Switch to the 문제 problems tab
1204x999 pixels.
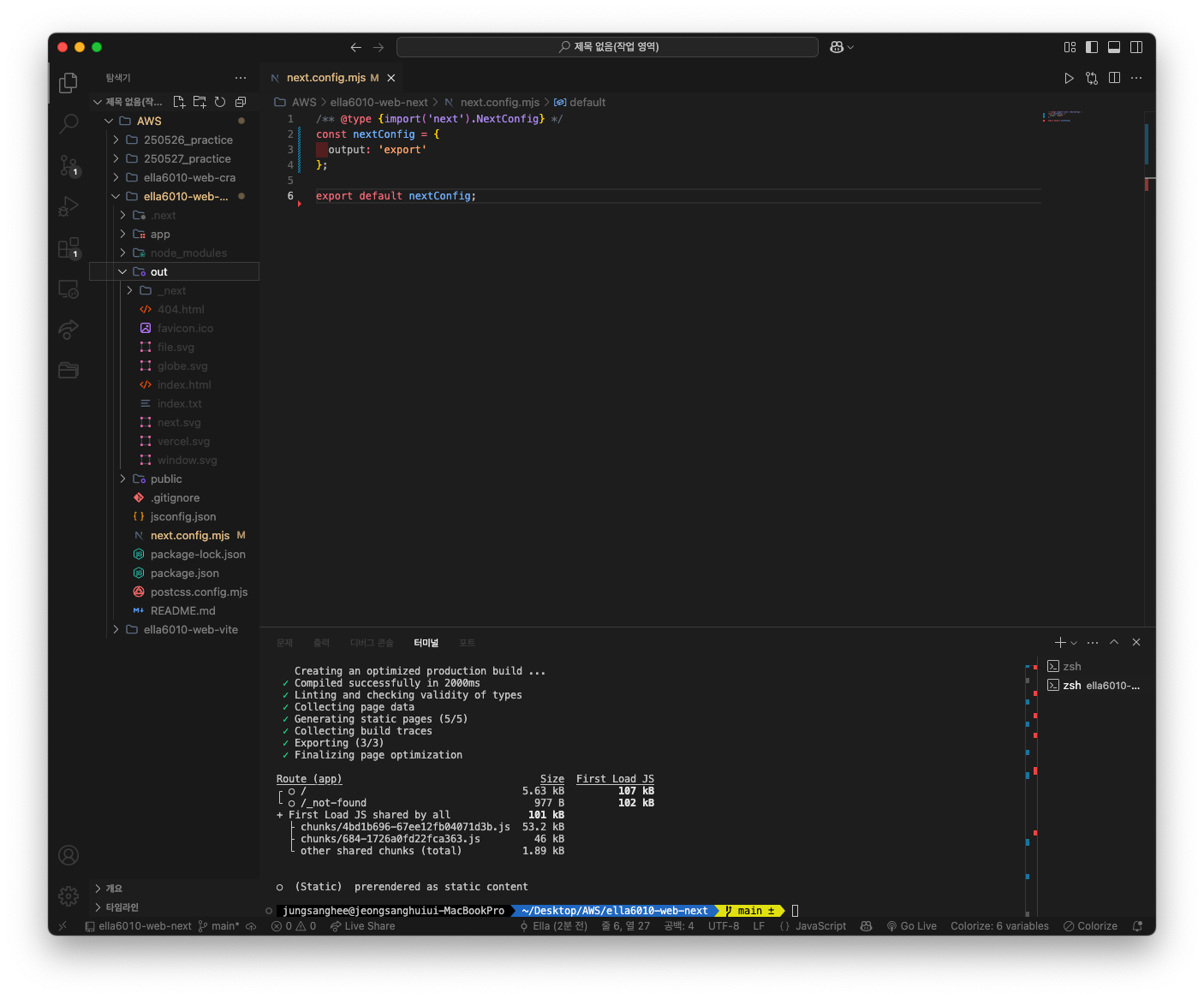click(x=284, y=643)
